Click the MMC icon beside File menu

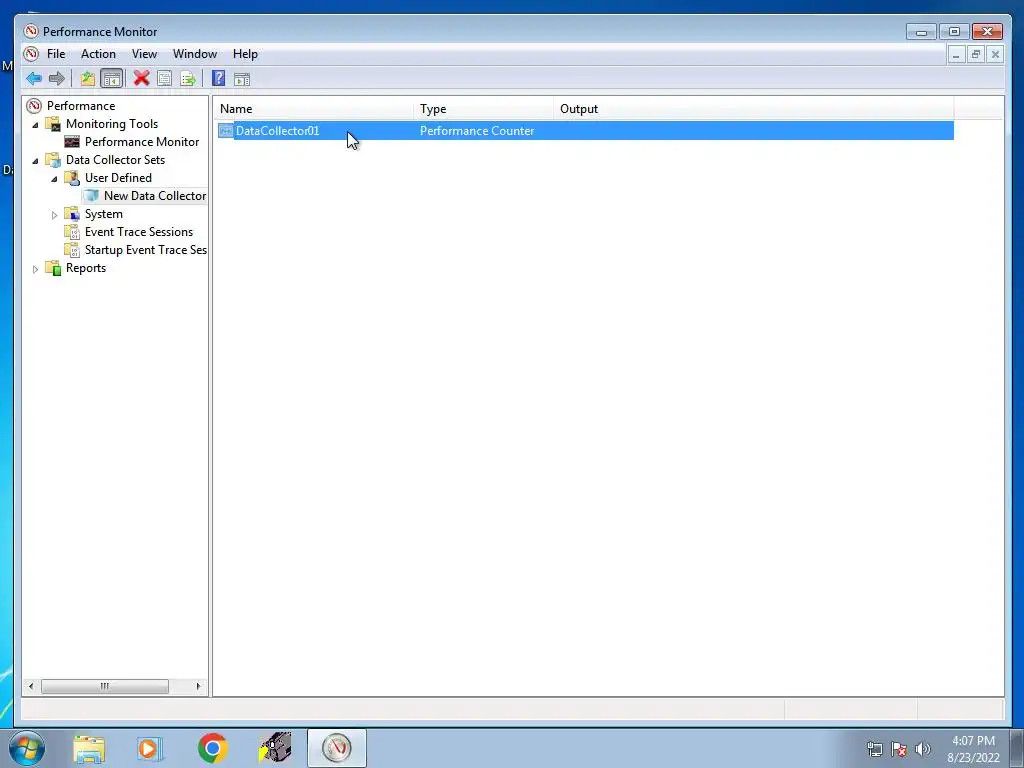coord(31,54)
